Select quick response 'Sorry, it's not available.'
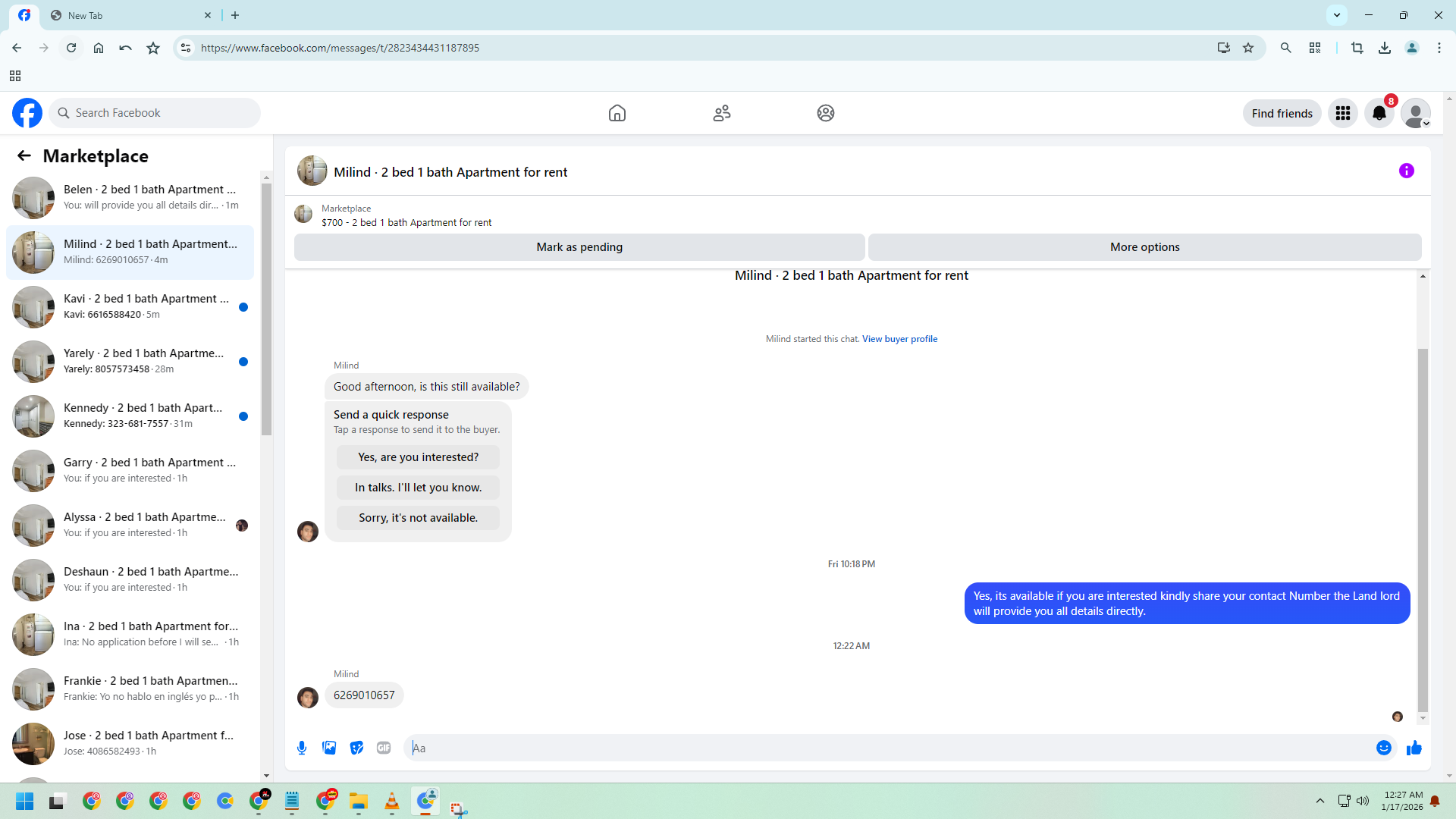This screenshot has width=1456, height=819. (x=418, y=518)
